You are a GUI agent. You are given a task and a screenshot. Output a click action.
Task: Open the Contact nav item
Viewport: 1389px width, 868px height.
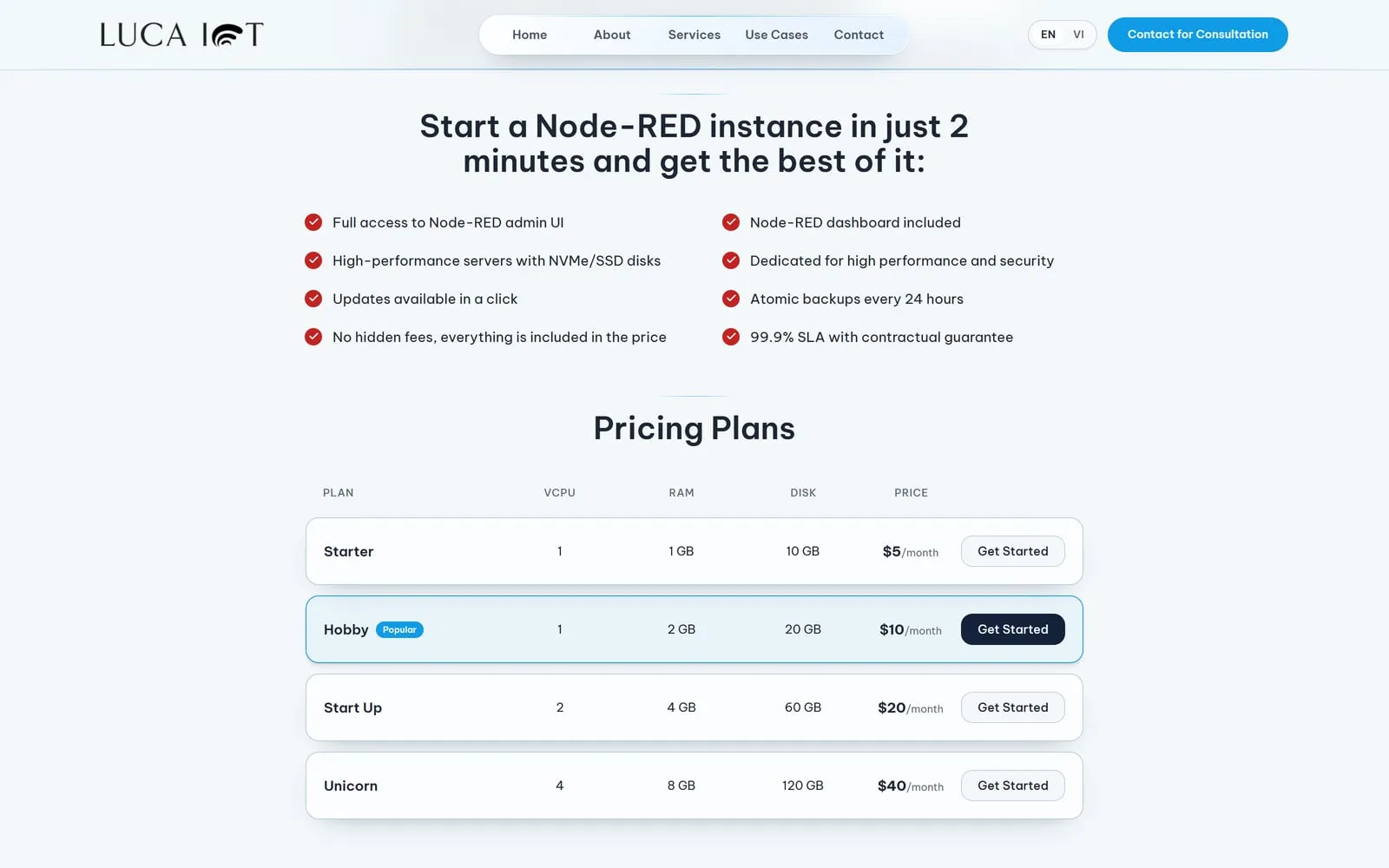859,35
